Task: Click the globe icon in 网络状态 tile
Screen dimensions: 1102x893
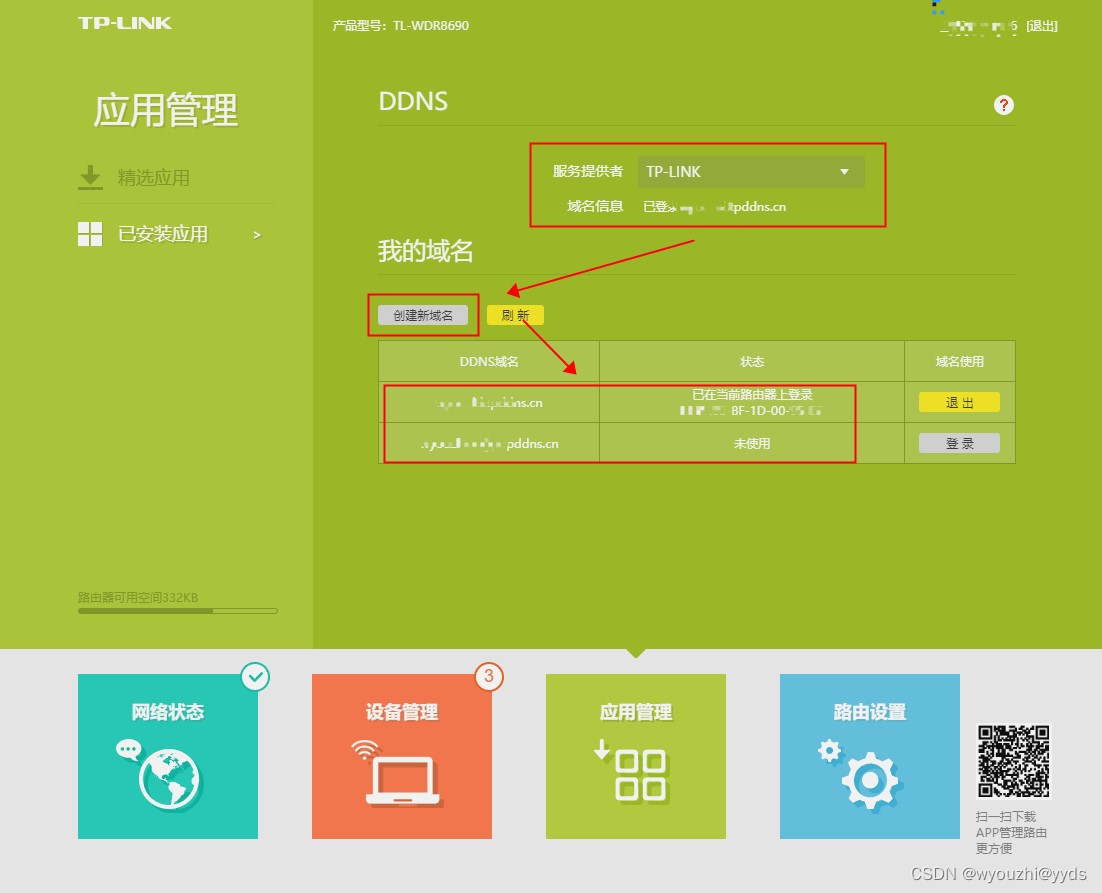Action: tap(169, 780)
